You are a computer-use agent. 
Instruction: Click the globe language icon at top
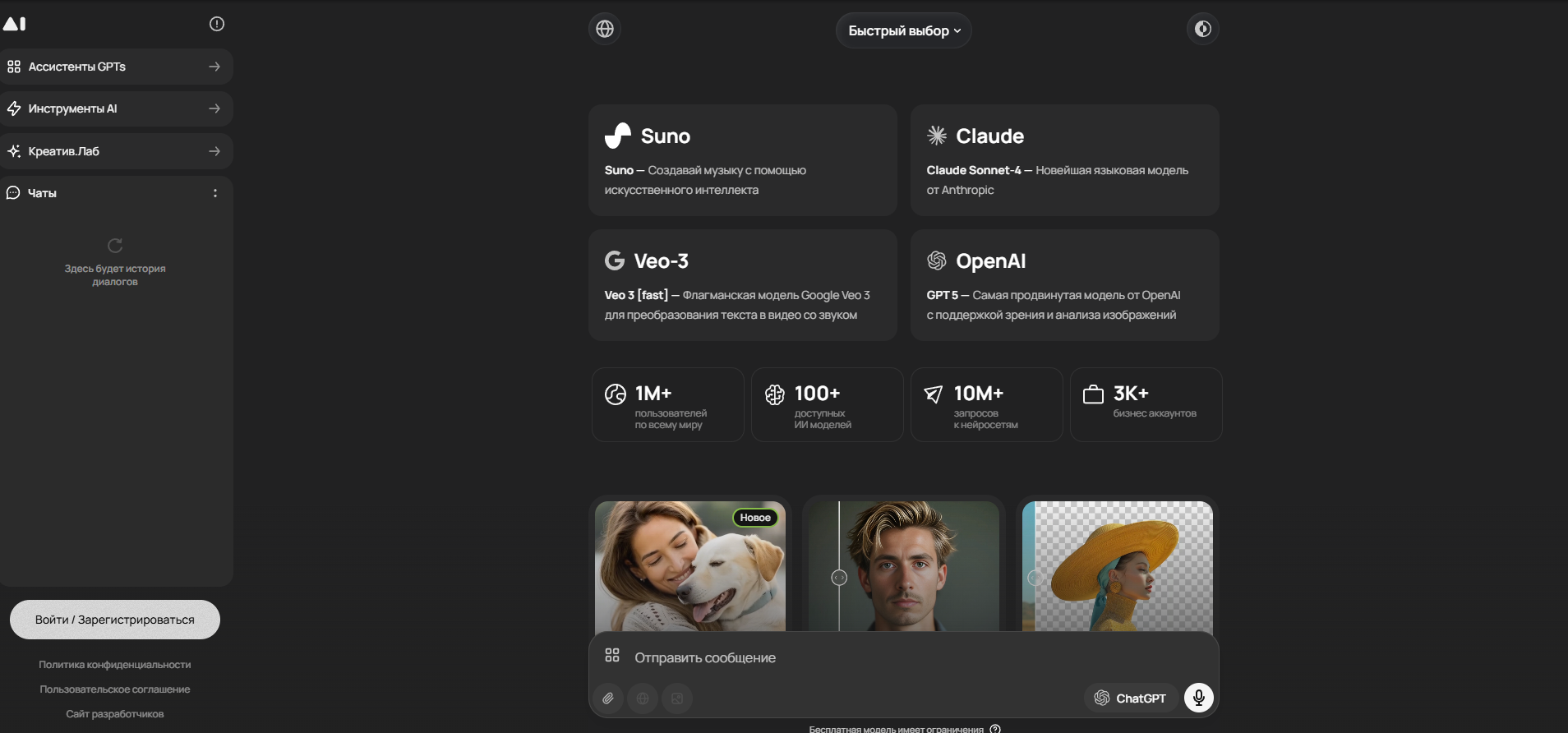tap(605, 29)
